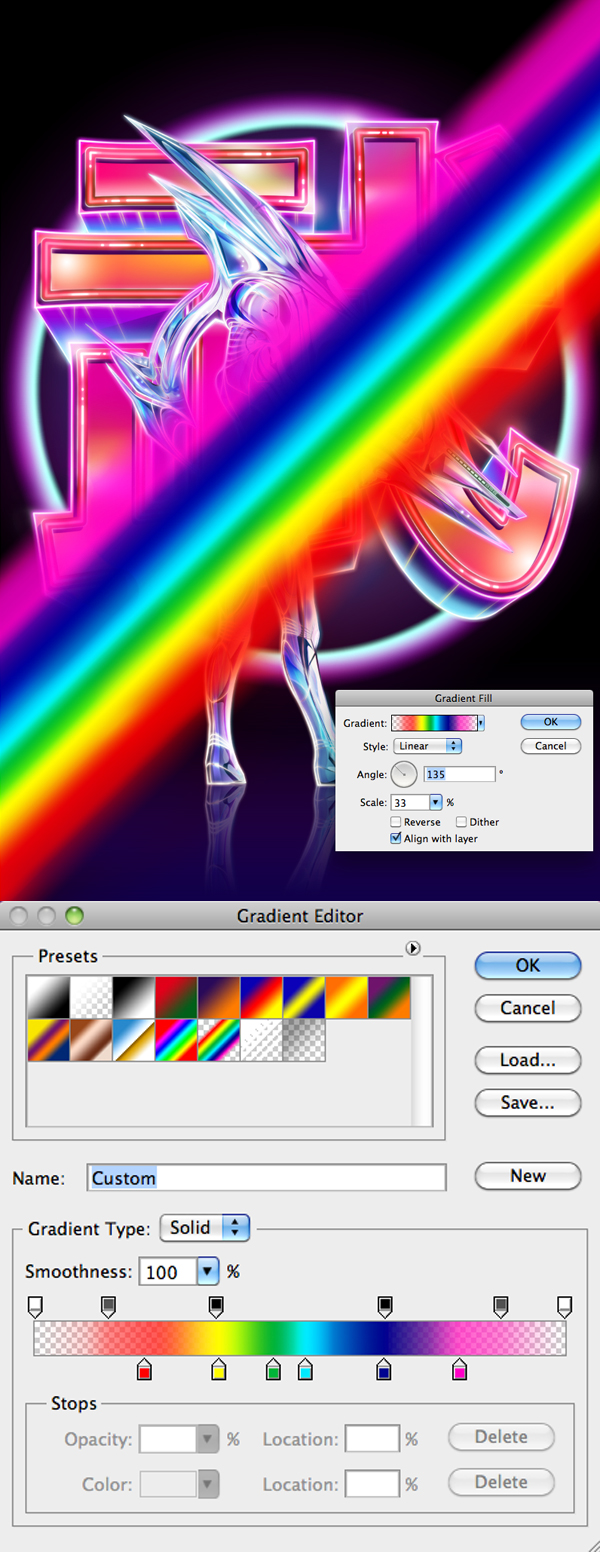
Task: Select the dark blue color stop
Action: pos(383,1369)
